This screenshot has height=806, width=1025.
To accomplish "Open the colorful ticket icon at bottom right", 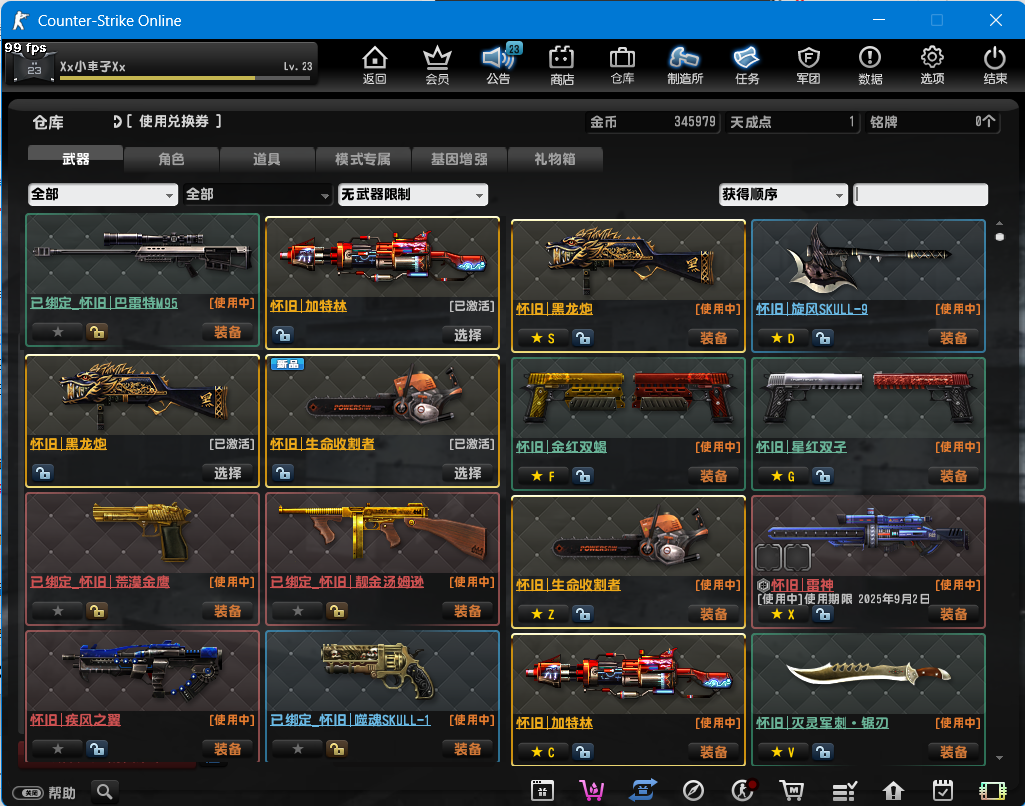I will (992, 791).
